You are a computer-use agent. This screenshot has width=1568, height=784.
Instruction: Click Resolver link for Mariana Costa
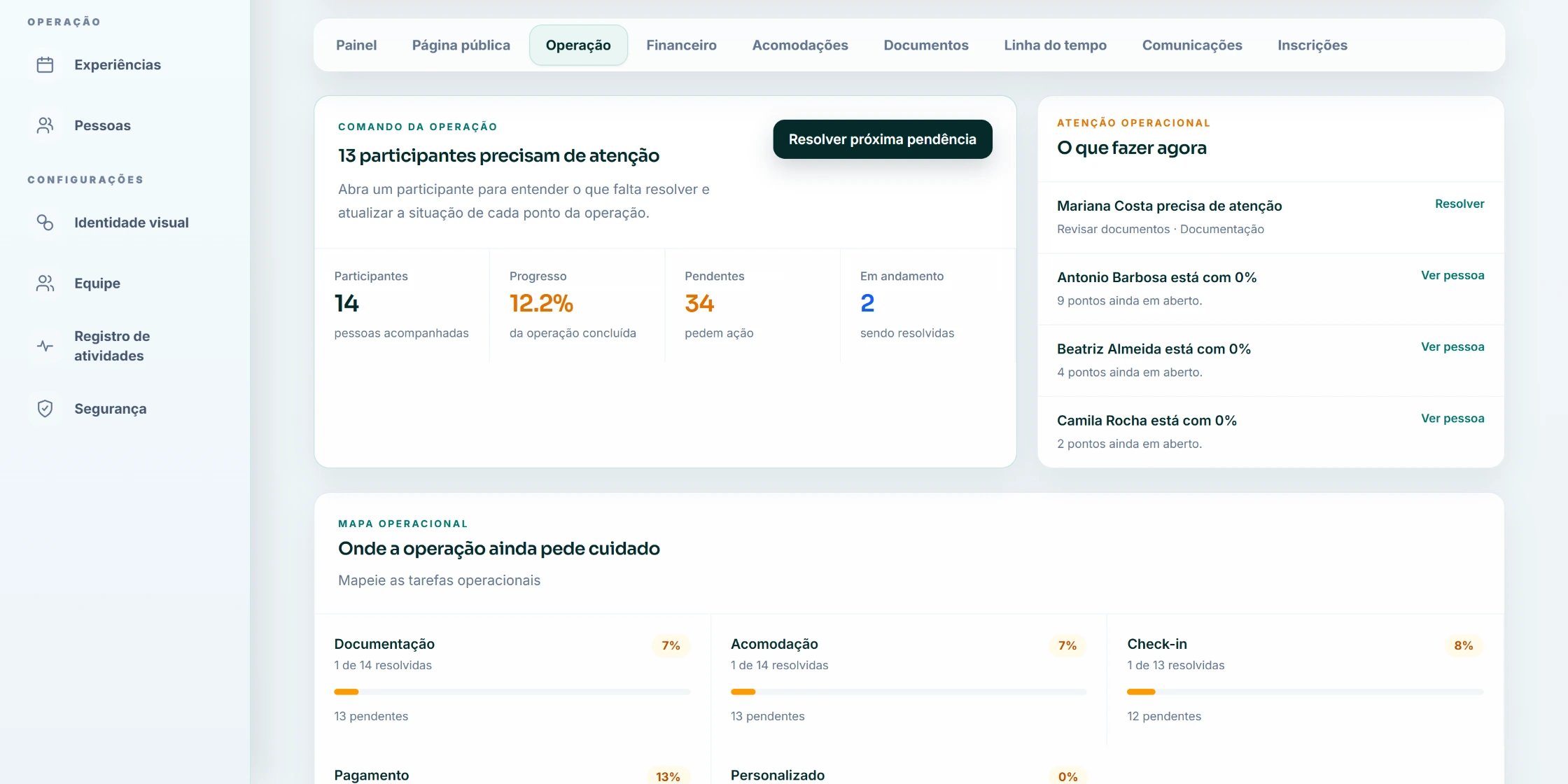click(1459, 204)
